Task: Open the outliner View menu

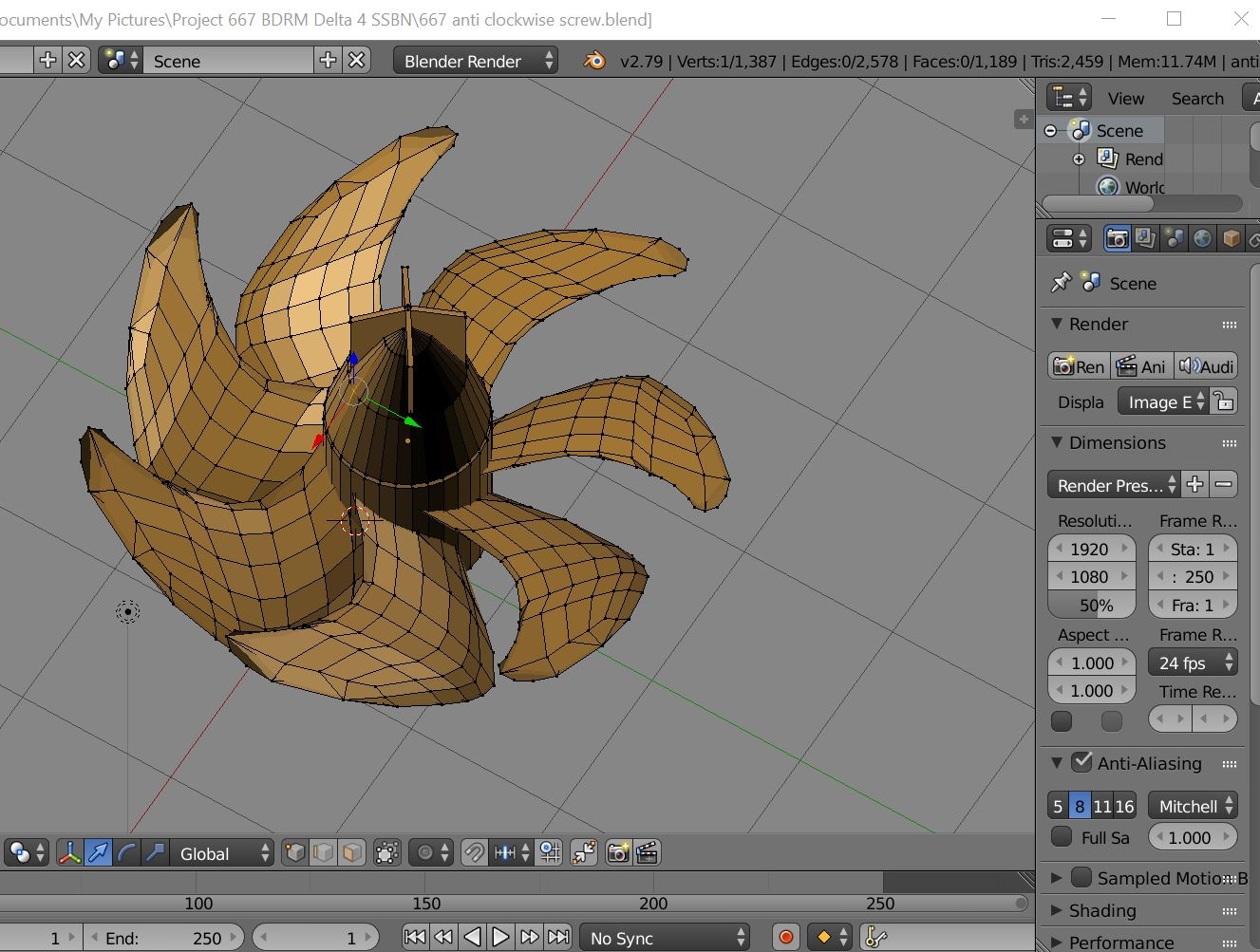Action: point(1125,99)
